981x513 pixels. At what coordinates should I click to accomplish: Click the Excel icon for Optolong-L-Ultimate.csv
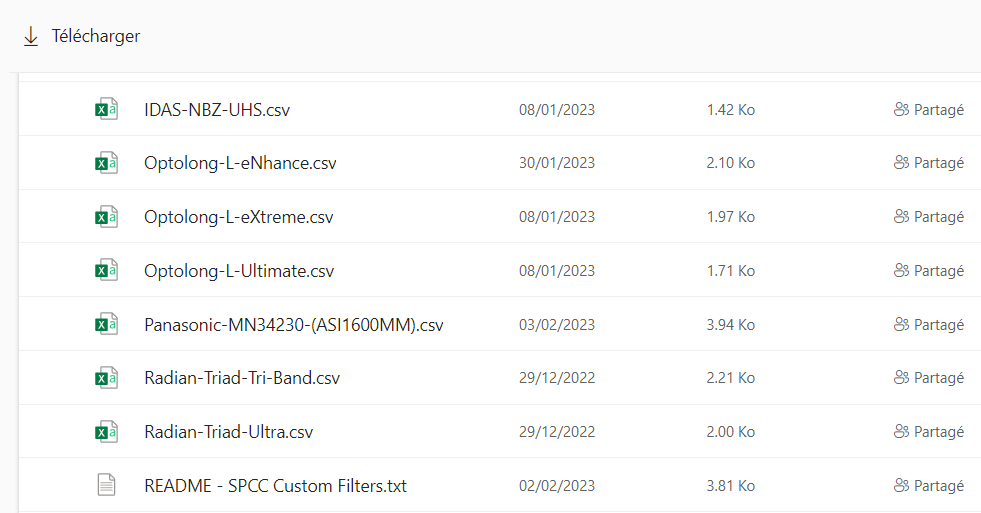click(x=106, y=270)
